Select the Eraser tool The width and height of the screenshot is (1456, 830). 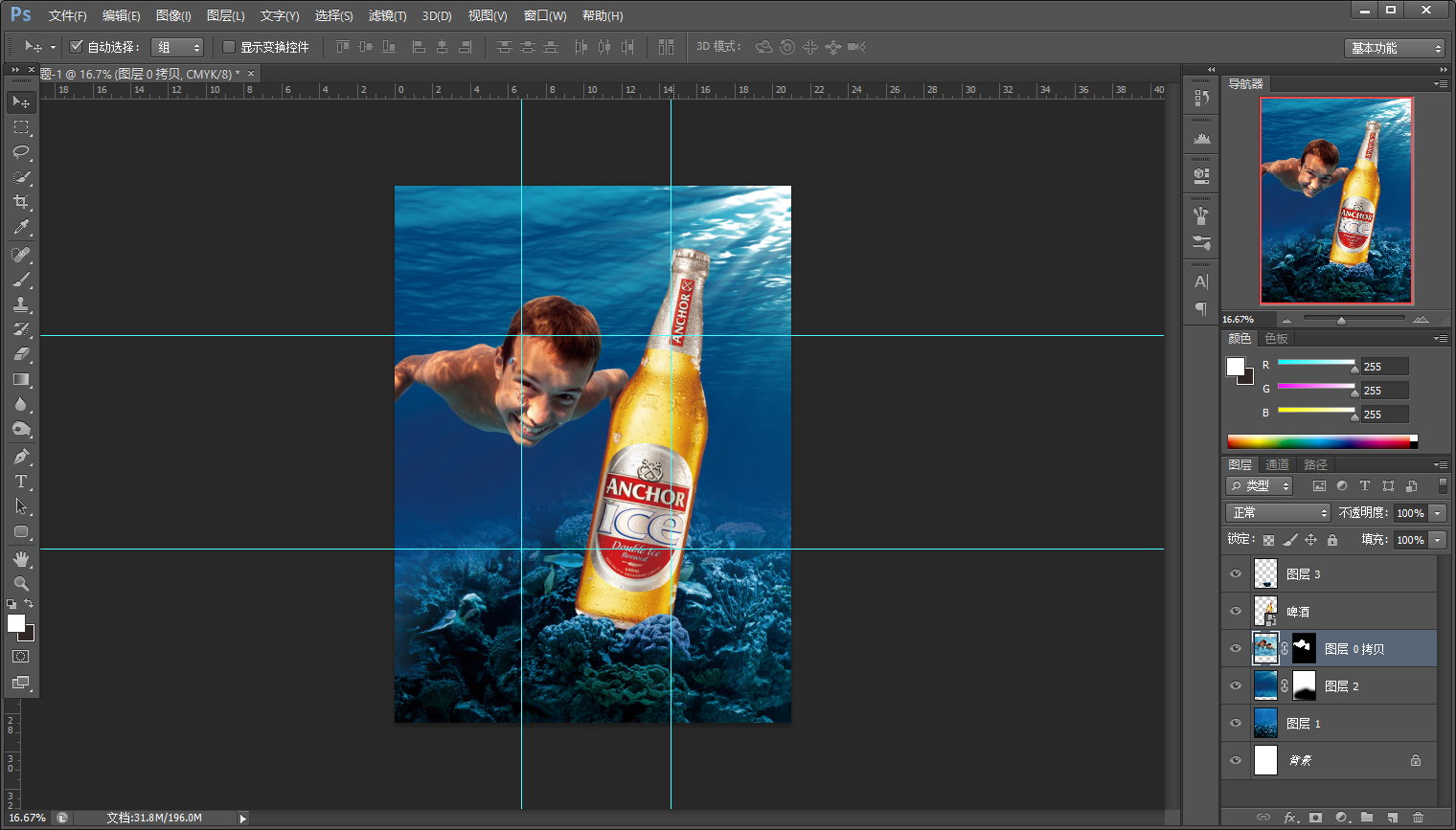tap(21, 354)
